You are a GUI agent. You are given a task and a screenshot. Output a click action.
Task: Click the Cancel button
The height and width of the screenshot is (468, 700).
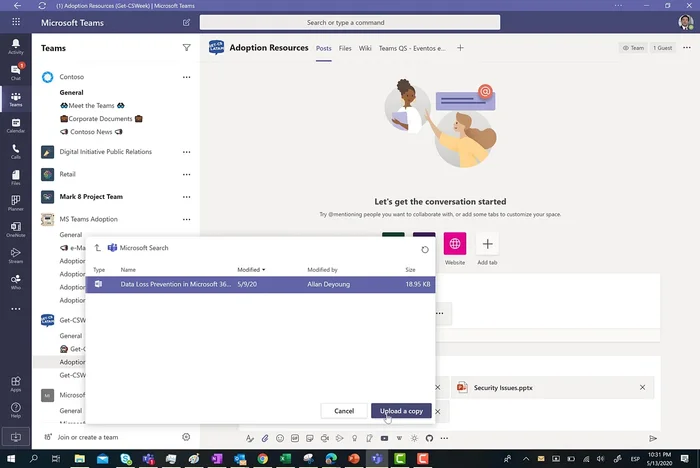pyautogui.click(x=344, y=411)
